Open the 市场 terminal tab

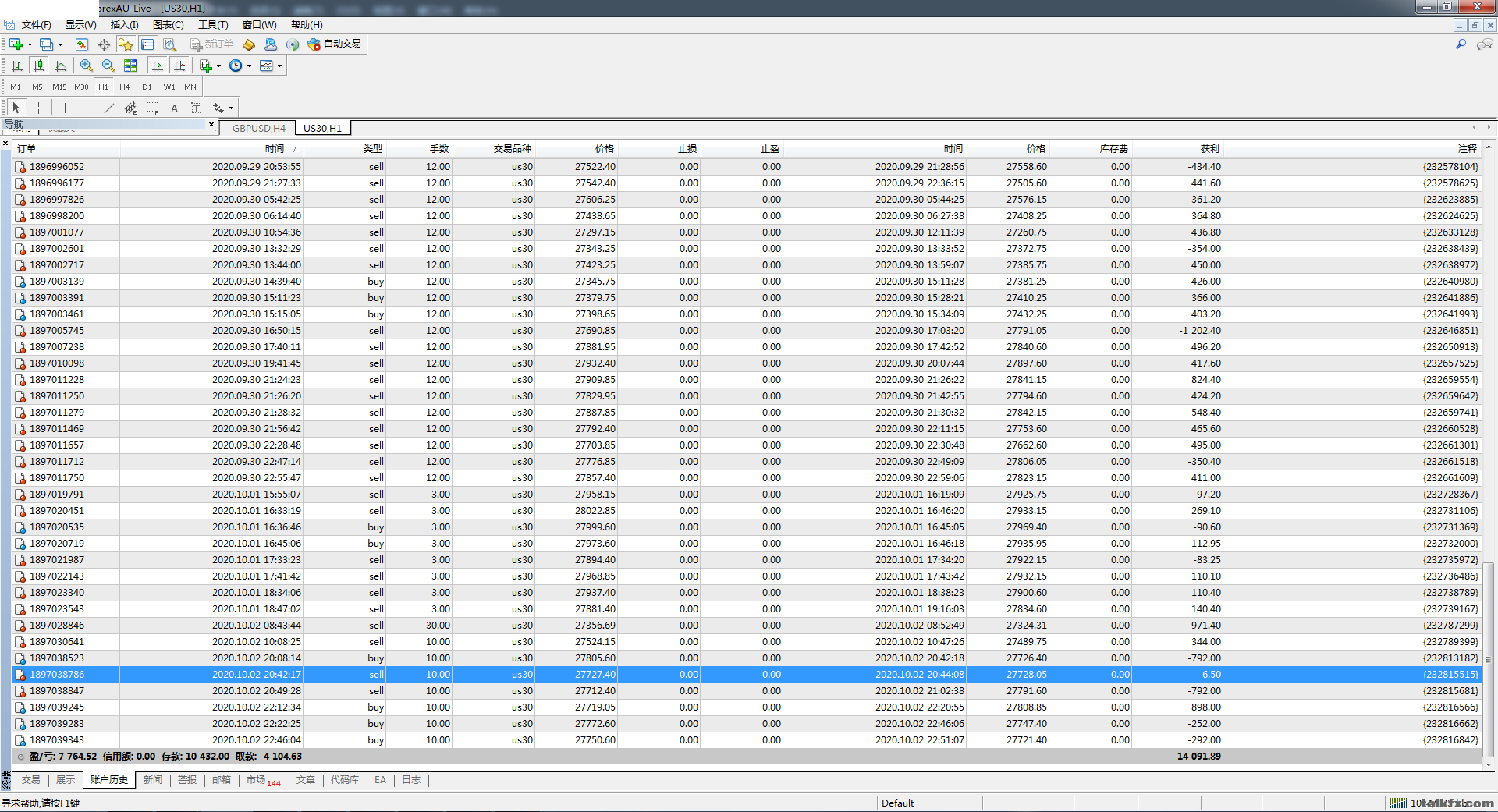[x=263, y=780]
